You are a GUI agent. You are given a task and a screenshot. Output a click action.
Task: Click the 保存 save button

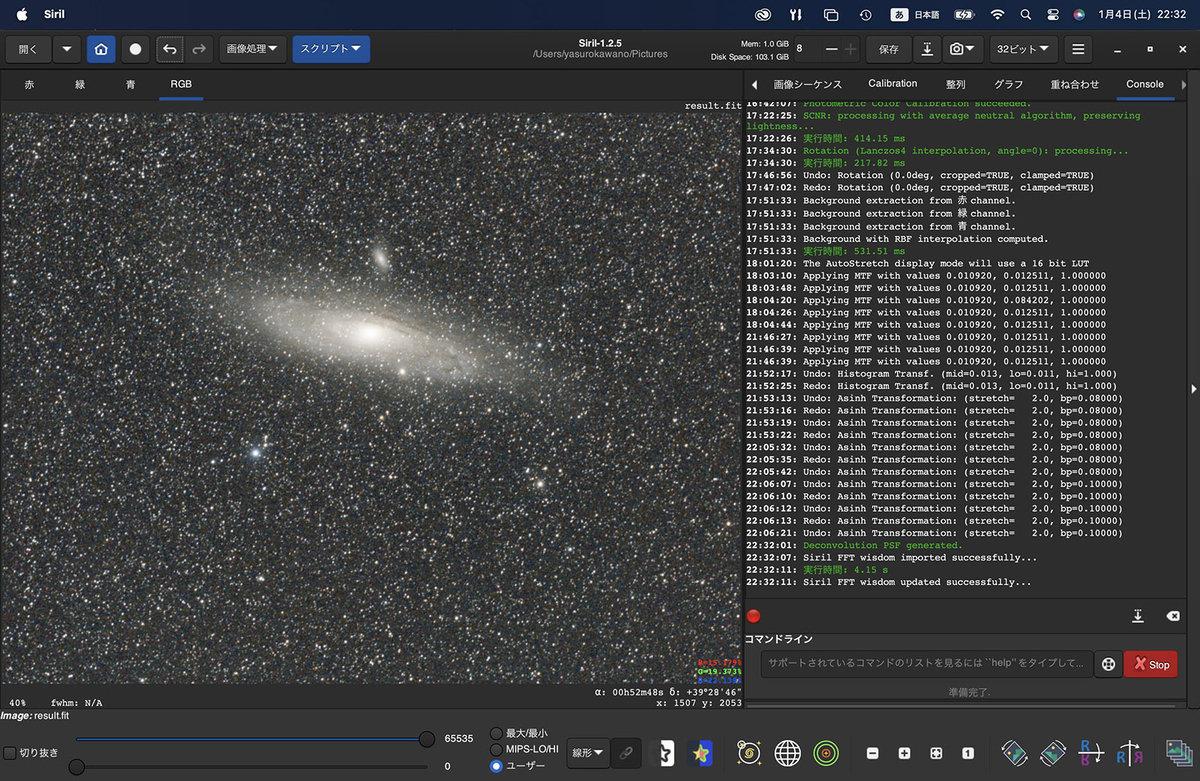[x=888, y=49]
